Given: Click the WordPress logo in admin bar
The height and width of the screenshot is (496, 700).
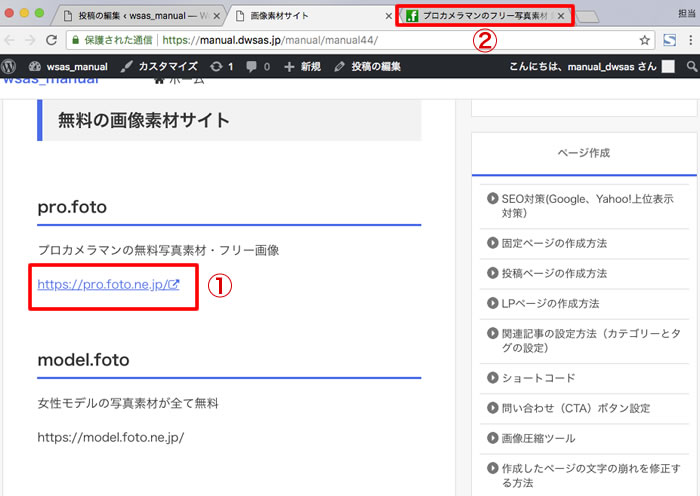Looking at the screenshot, I should (10, 66).
